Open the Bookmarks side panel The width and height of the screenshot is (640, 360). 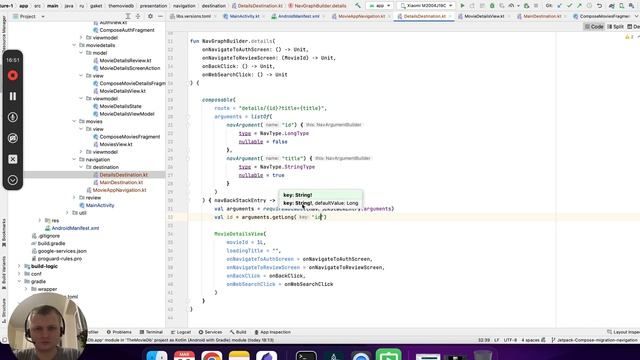click(4, 233)
